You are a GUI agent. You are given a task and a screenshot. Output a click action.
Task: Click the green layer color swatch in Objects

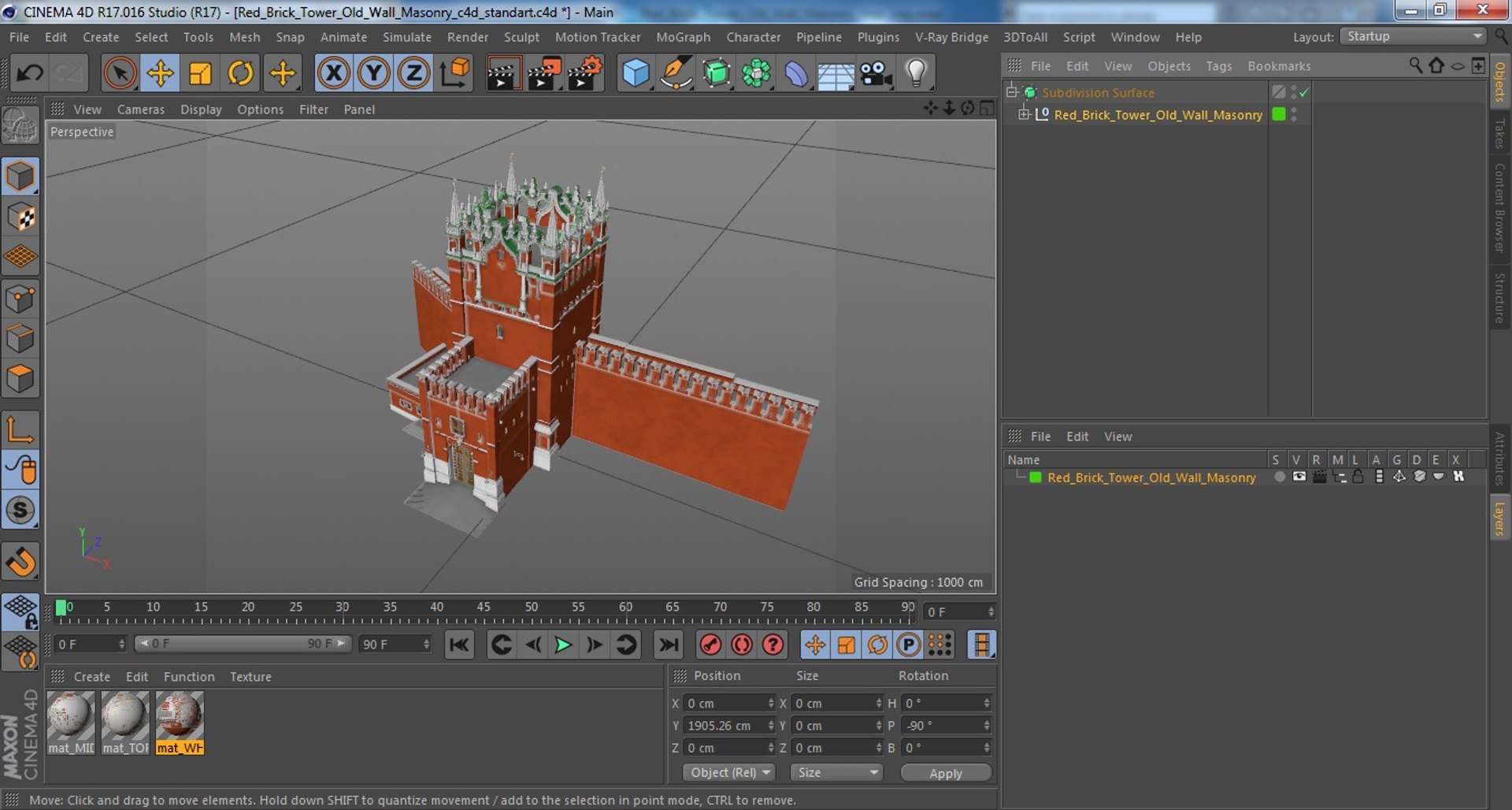(1279, 114)
